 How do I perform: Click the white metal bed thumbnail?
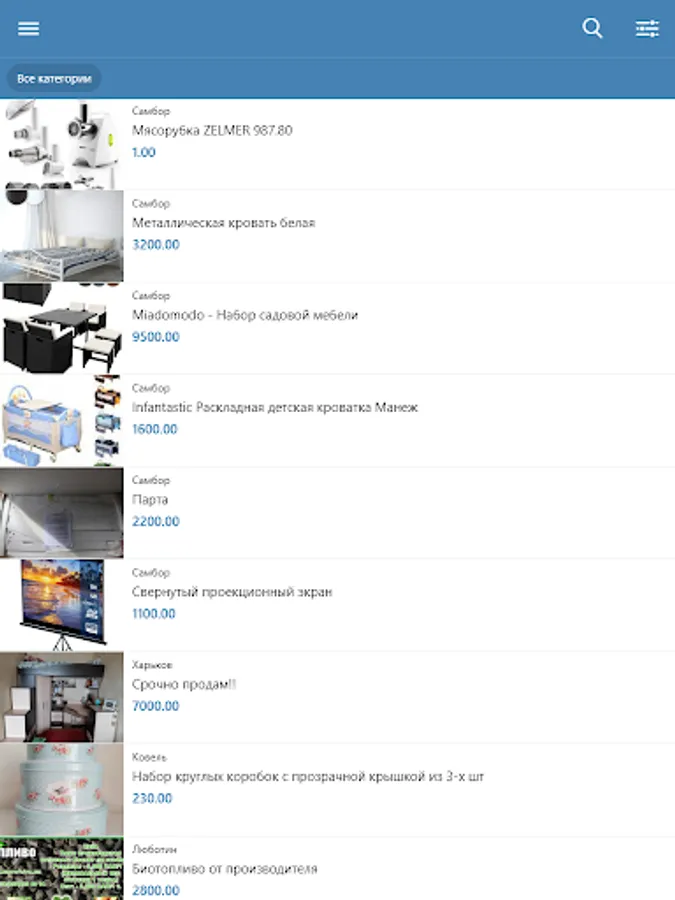61,236
